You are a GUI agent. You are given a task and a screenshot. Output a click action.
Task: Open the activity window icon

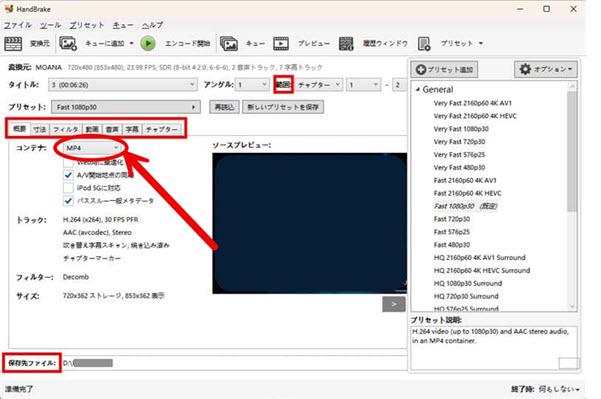point(346,43)
